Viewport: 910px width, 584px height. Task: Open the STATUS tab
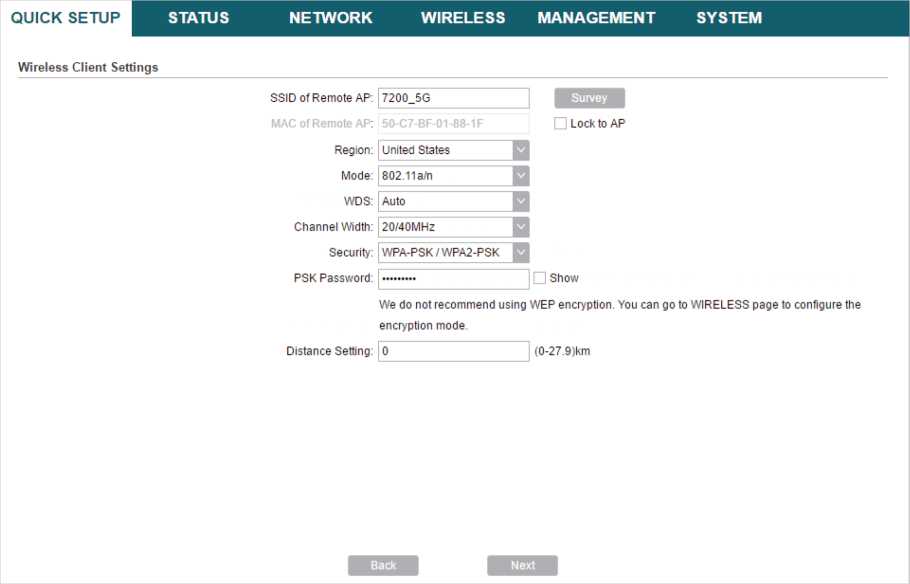pos(198,18)
